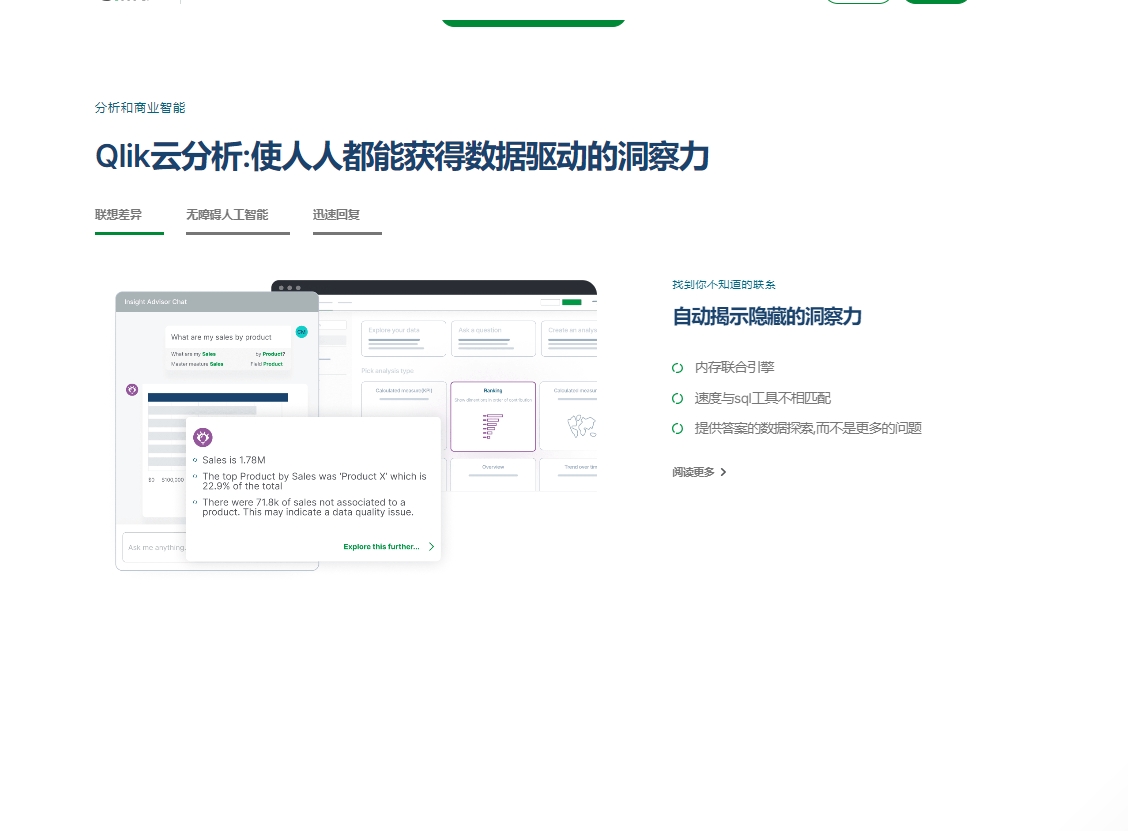Viewport: 1128px width, 831px height.
Task: Select the 迅速回复 tab
Action: (347, 215)
